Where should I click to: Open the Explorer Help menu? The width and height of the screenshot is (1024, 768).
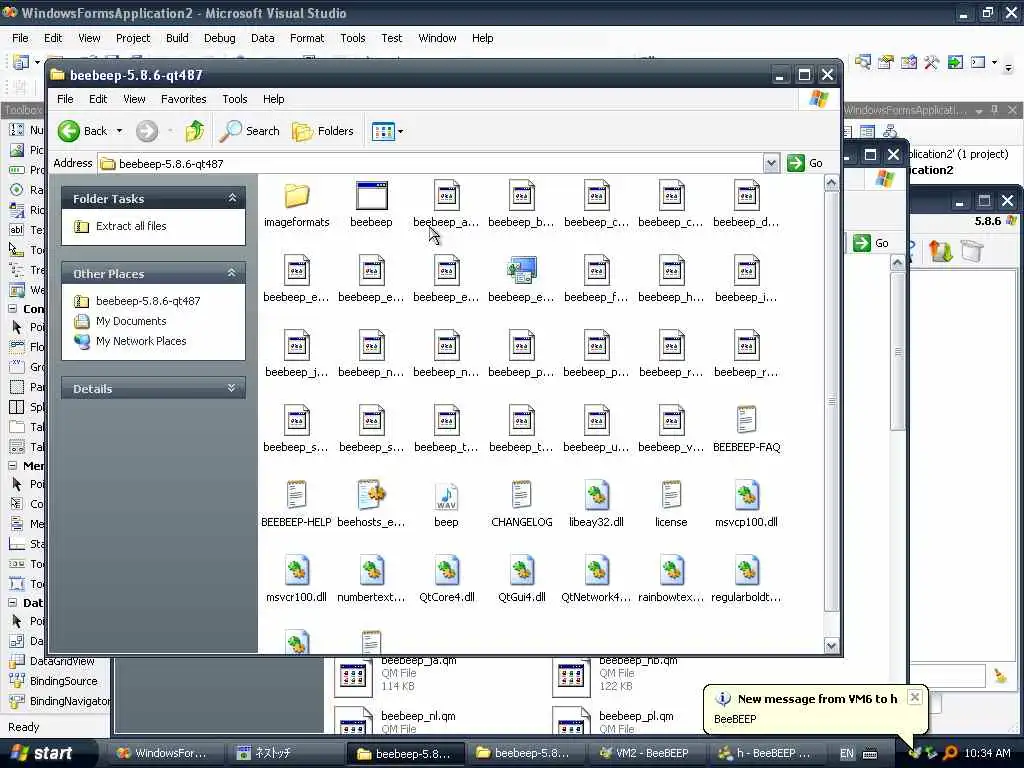274,99
